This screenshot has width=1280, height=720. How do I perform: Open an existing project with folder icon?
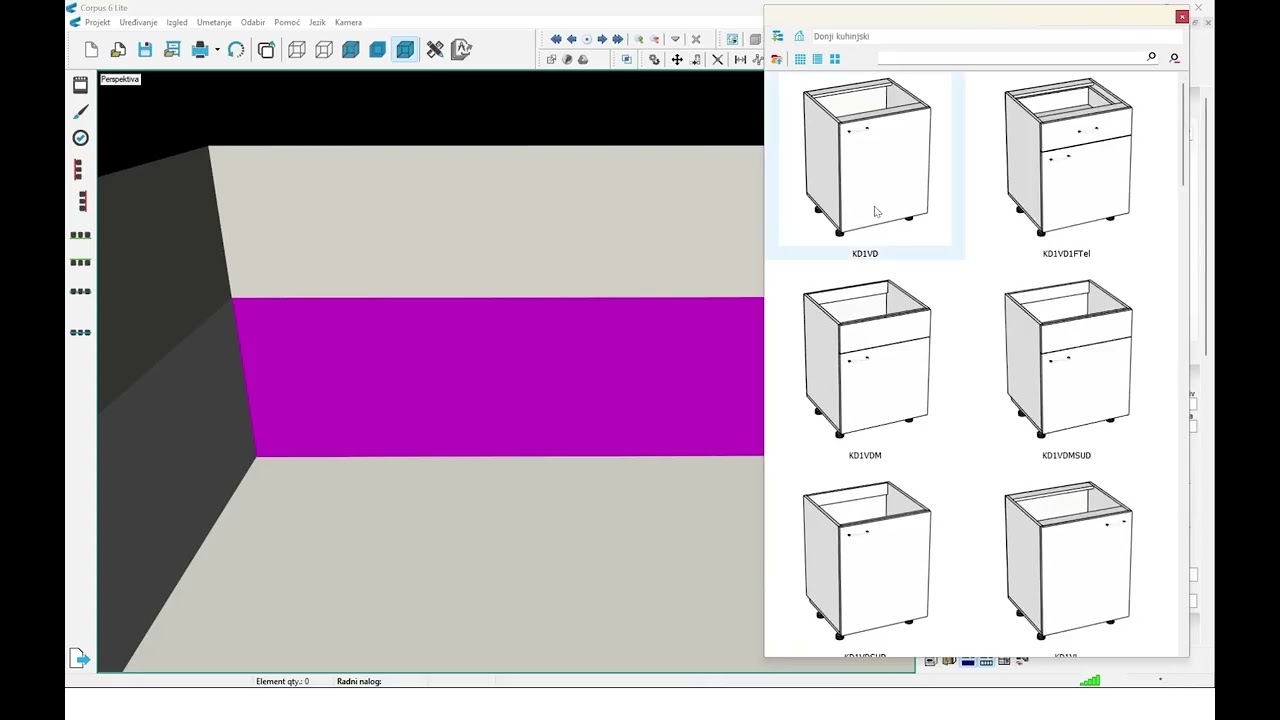click(x=118, y=50)
